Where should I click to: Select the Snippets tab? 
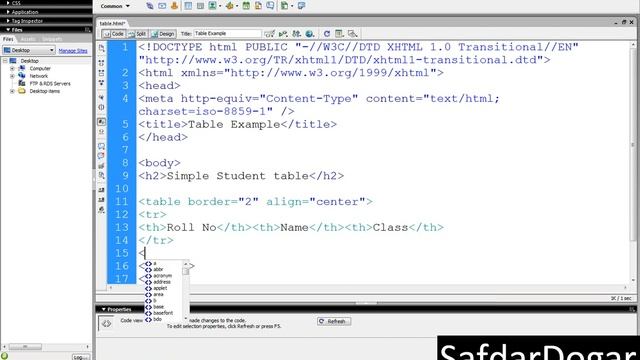click(x=52, y=39)
